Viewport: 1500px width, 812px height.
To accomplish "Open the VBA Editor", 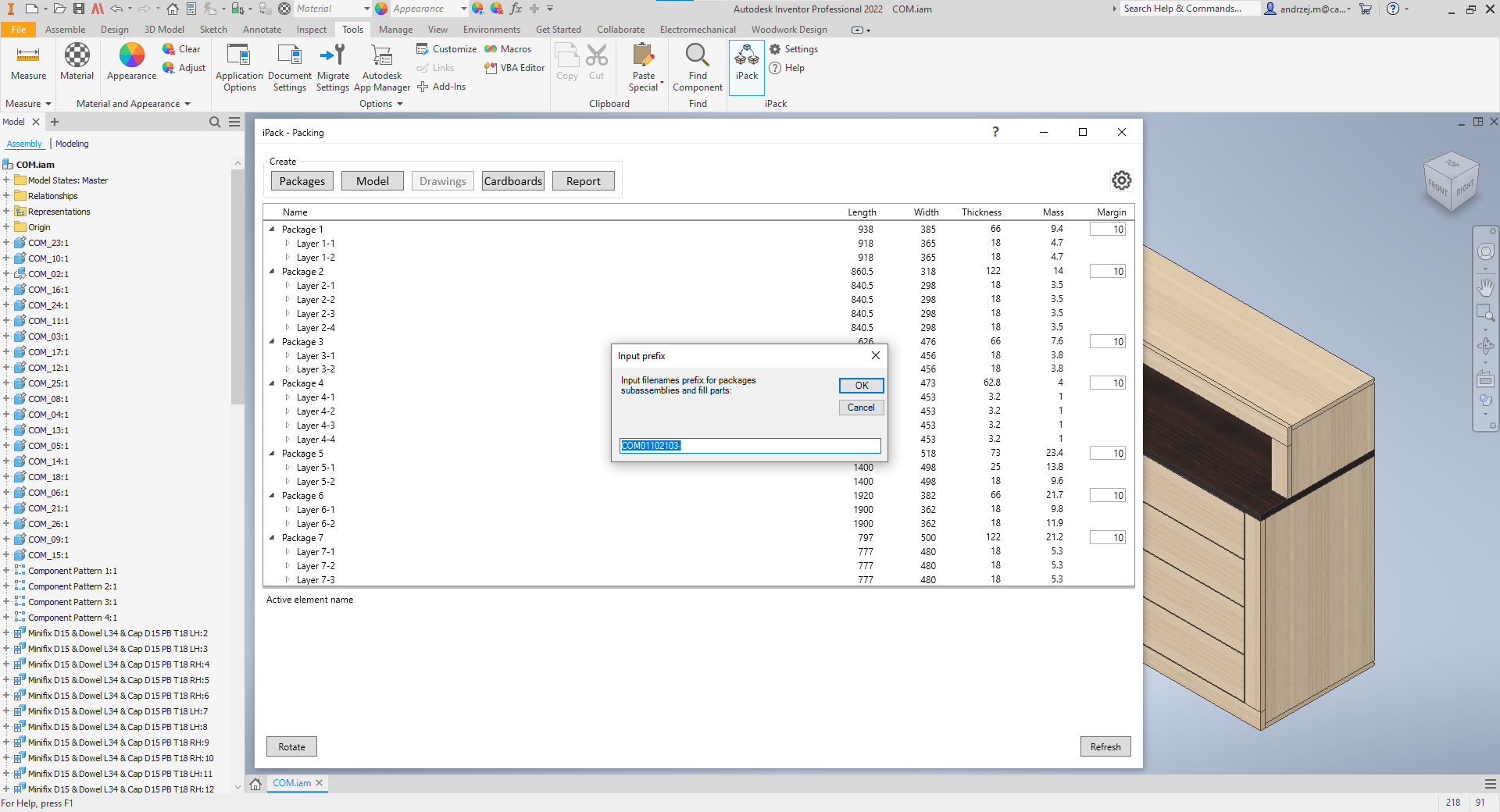I will 515,68.
